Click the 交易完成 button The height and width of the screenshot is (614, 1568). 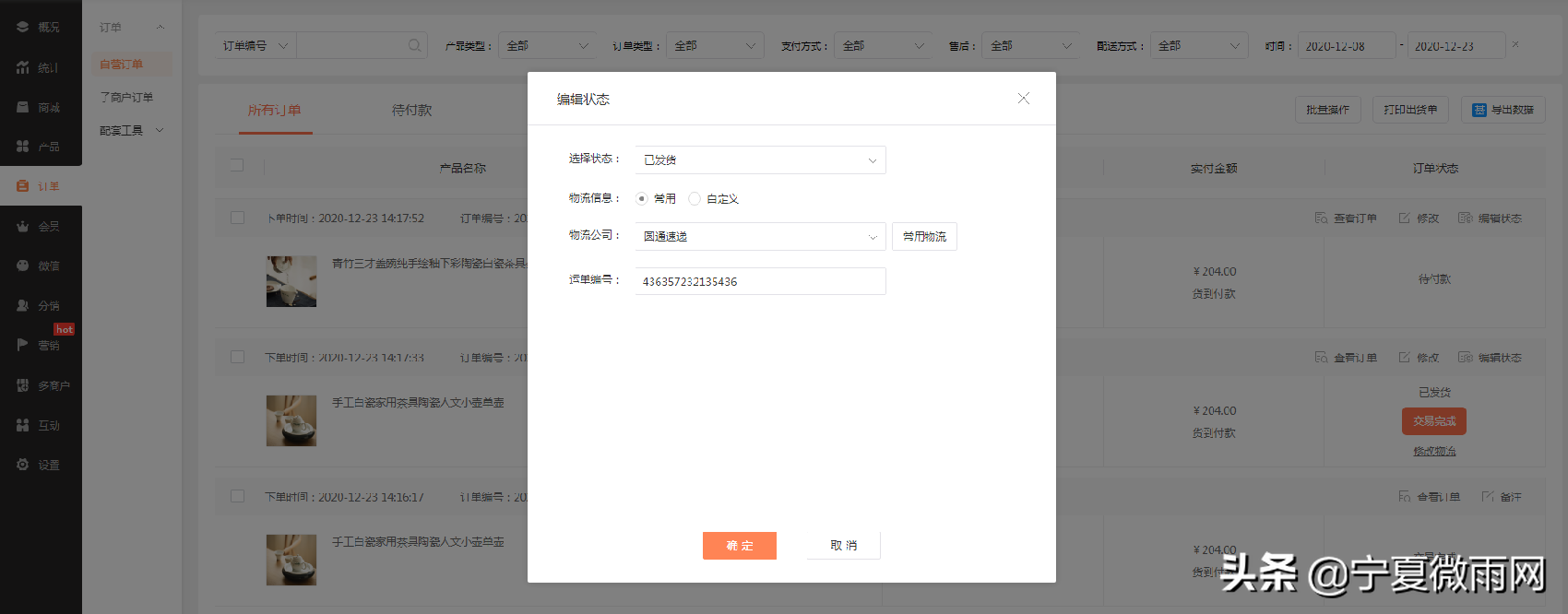(1434, 421)
